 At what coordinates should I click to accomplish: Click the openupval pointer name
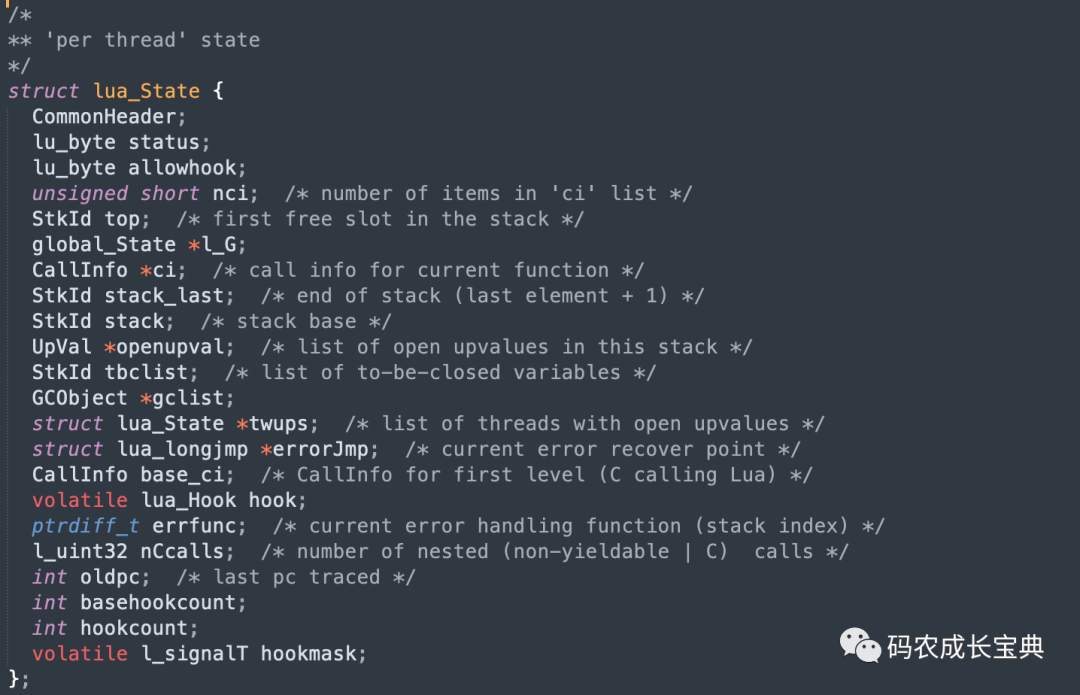click(x=175, y=347)
